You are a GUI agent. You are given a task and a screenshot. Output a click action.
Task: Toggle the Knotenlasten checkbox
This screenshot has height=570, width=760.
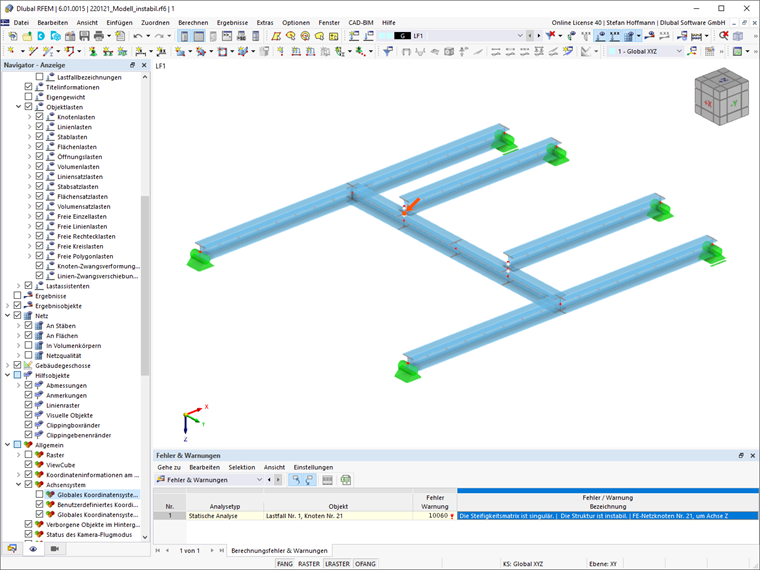[40, 117]
